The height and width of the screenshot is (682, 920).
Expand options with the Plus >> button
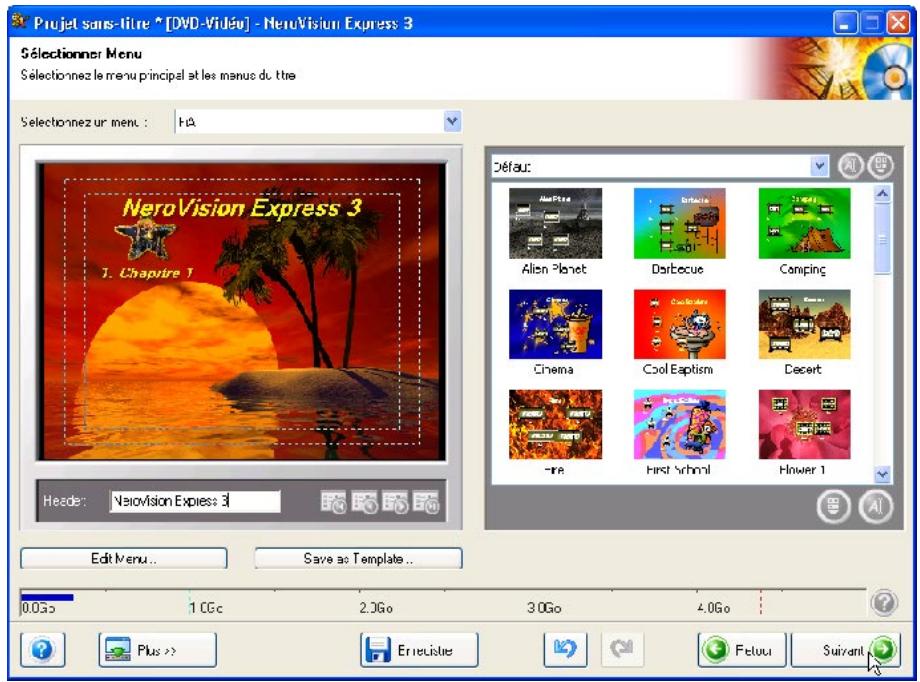157,650
